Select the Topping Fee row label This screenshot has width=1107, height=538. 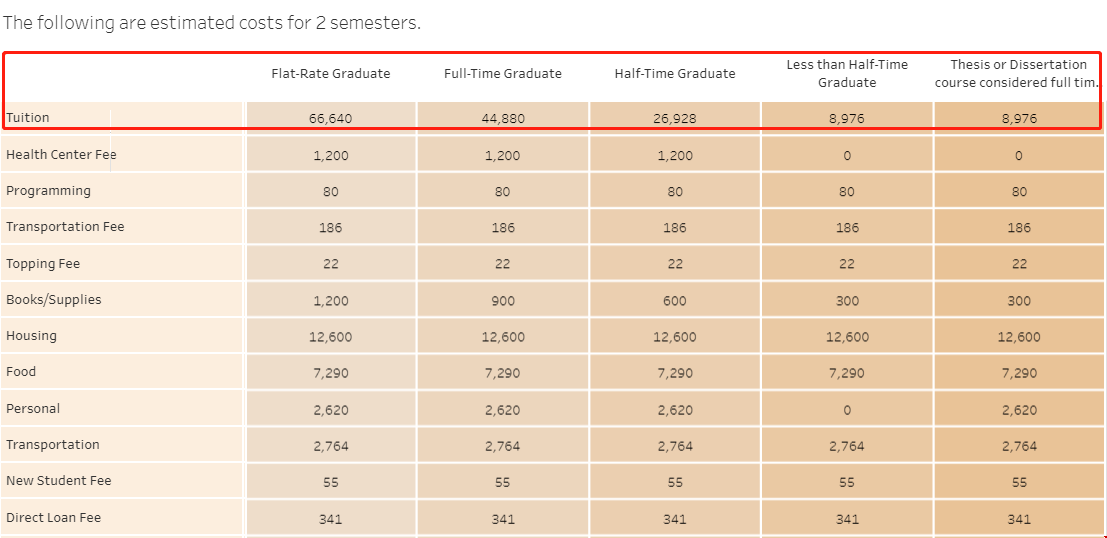(x=43, y=264)
